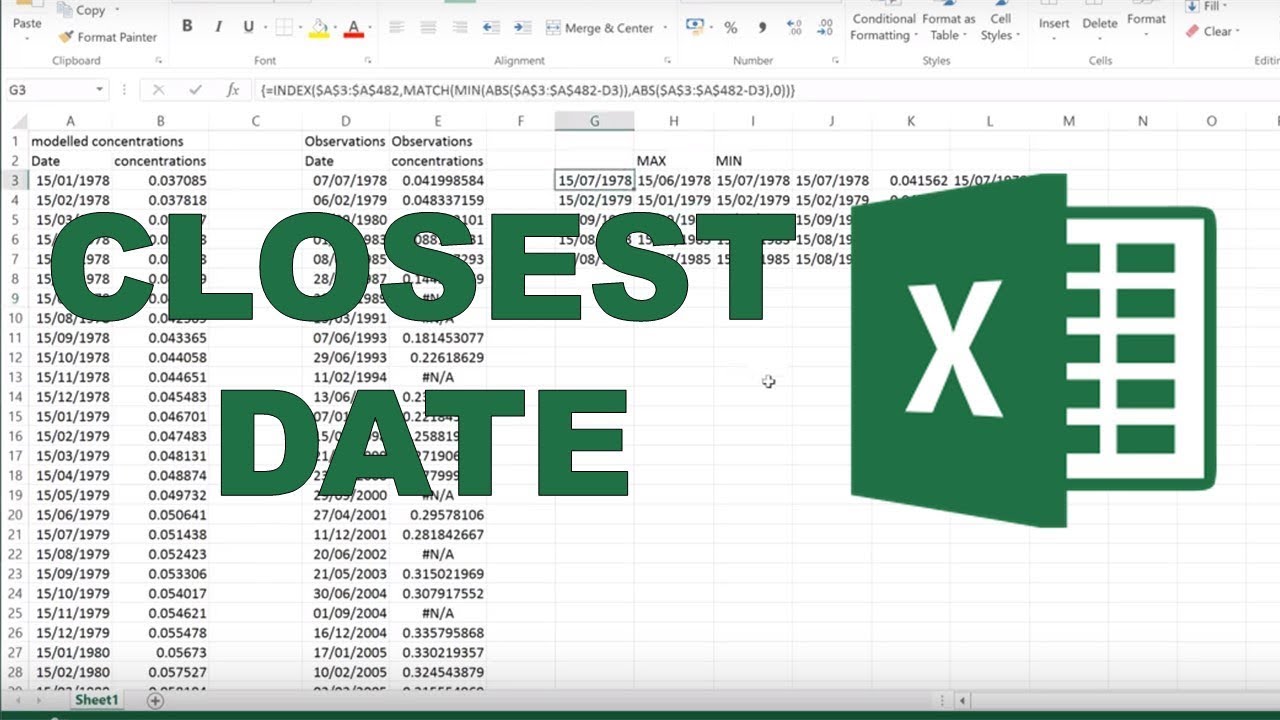This screenshot has width=1280, height=720.
Task: Select cell A27 showing 15/01/1980
Action: click(70, 652)
